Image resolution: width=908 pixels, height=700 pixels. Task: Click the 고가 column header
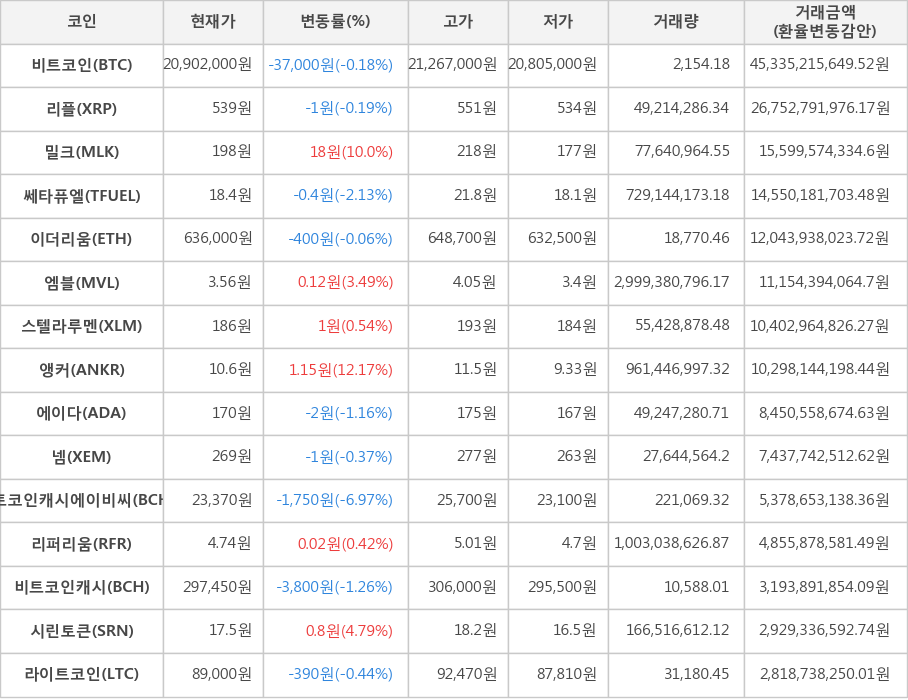click(x=458, y=22)
